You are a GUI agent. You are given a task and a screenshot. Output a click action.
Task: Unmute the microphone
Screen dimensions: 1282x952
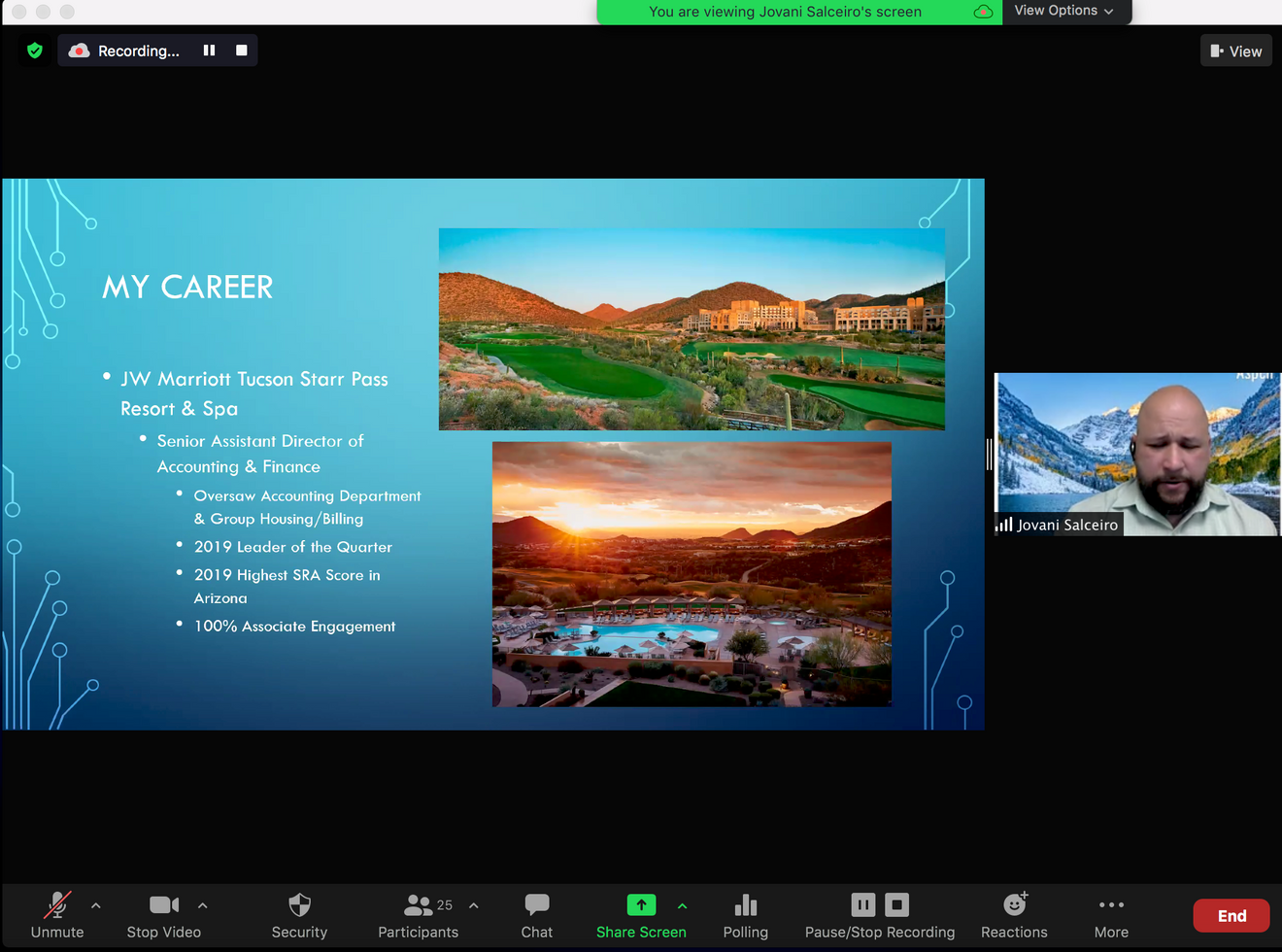57,915
